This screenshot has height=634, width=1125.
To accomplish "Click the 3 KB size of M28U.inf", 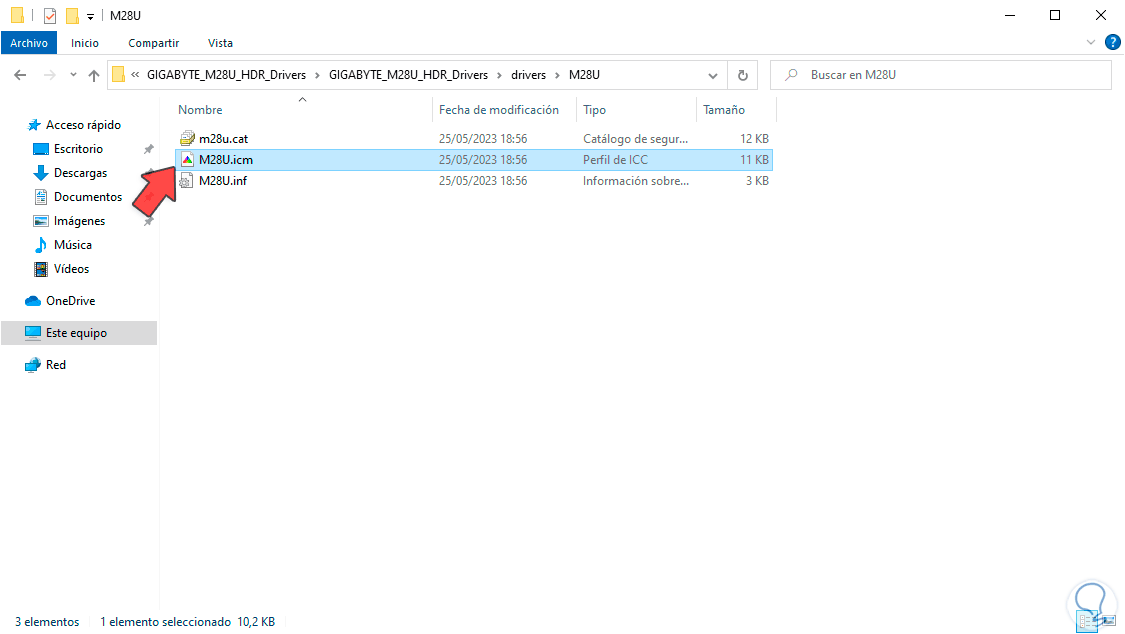I will (757, 181).
